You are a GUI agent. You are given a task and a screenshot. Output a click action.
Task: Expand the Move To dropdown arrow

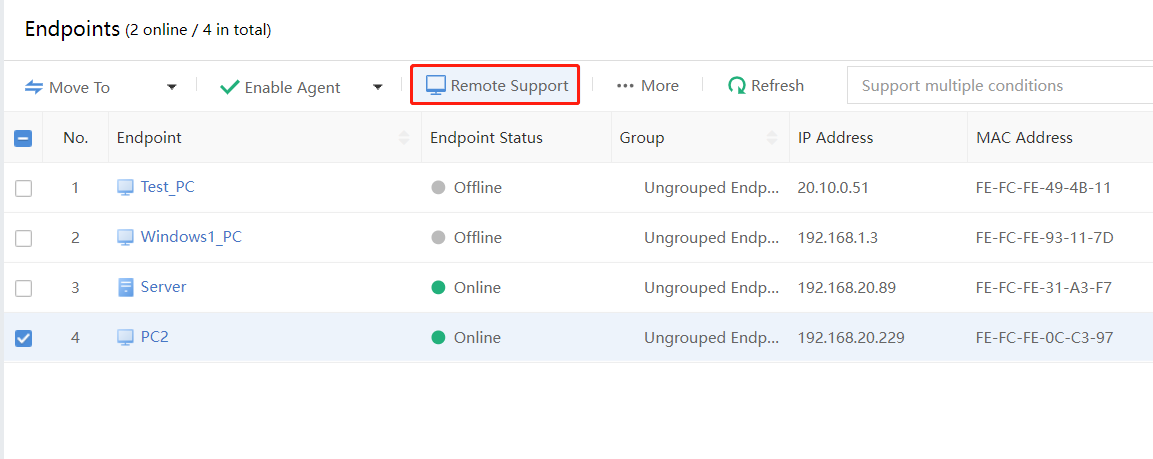[x=172, y=87]
